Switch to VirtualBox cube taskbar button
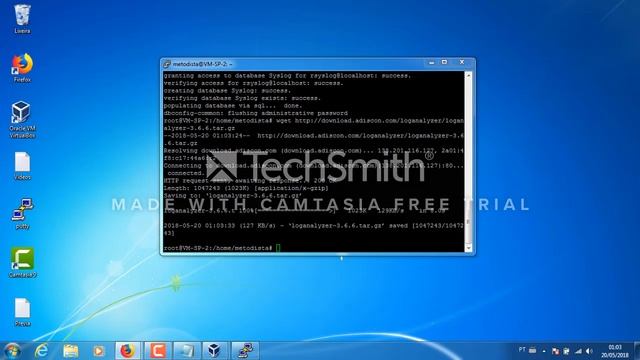Image resolution: width=640 pixels, height=360 pixels. point(215,351)
